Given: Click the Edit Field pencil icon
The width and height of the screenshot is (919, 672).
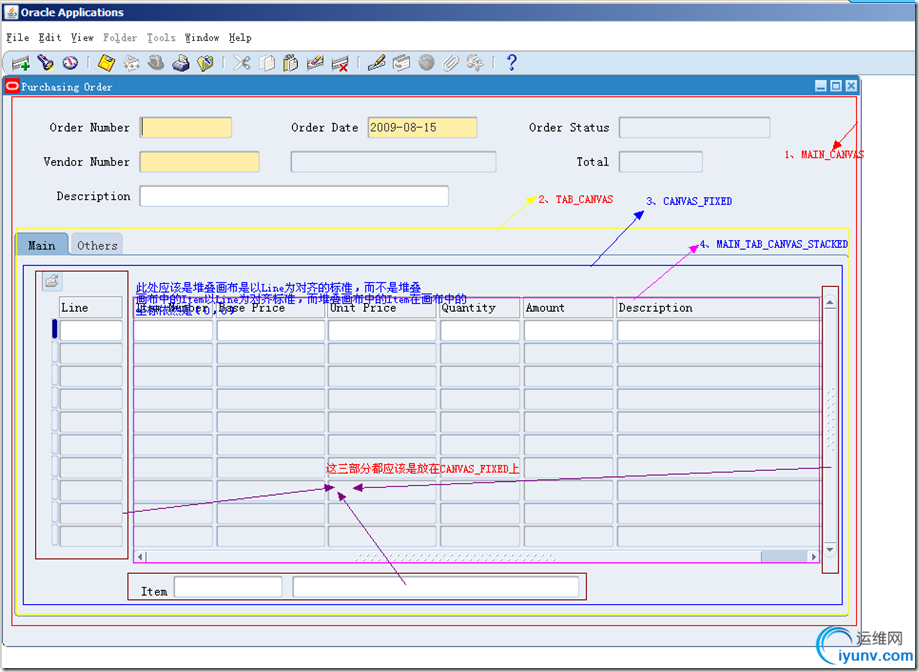Looking at the screenshot, I should (376, 63).
